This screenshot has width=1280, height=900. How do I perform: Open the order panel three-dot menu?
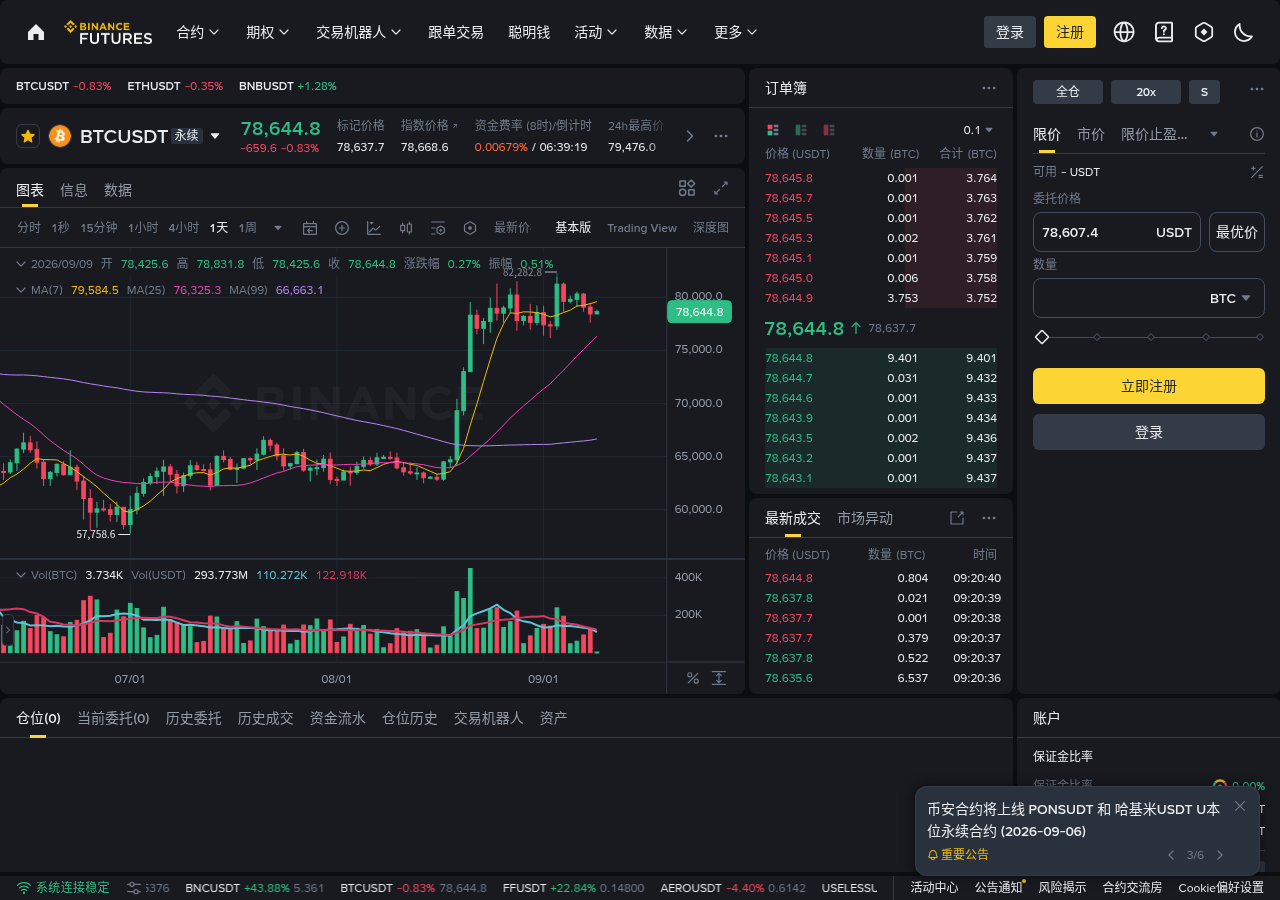[x=1257, y=90]
